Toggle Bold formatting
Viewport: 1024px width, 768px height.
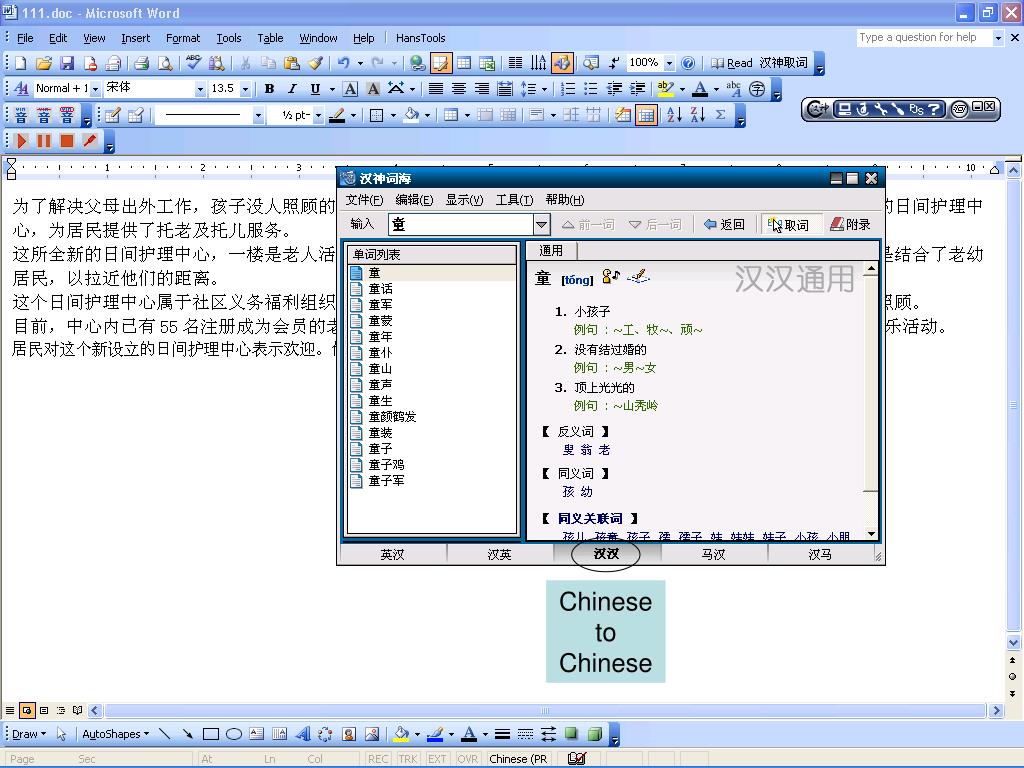[x=269, y=88]
